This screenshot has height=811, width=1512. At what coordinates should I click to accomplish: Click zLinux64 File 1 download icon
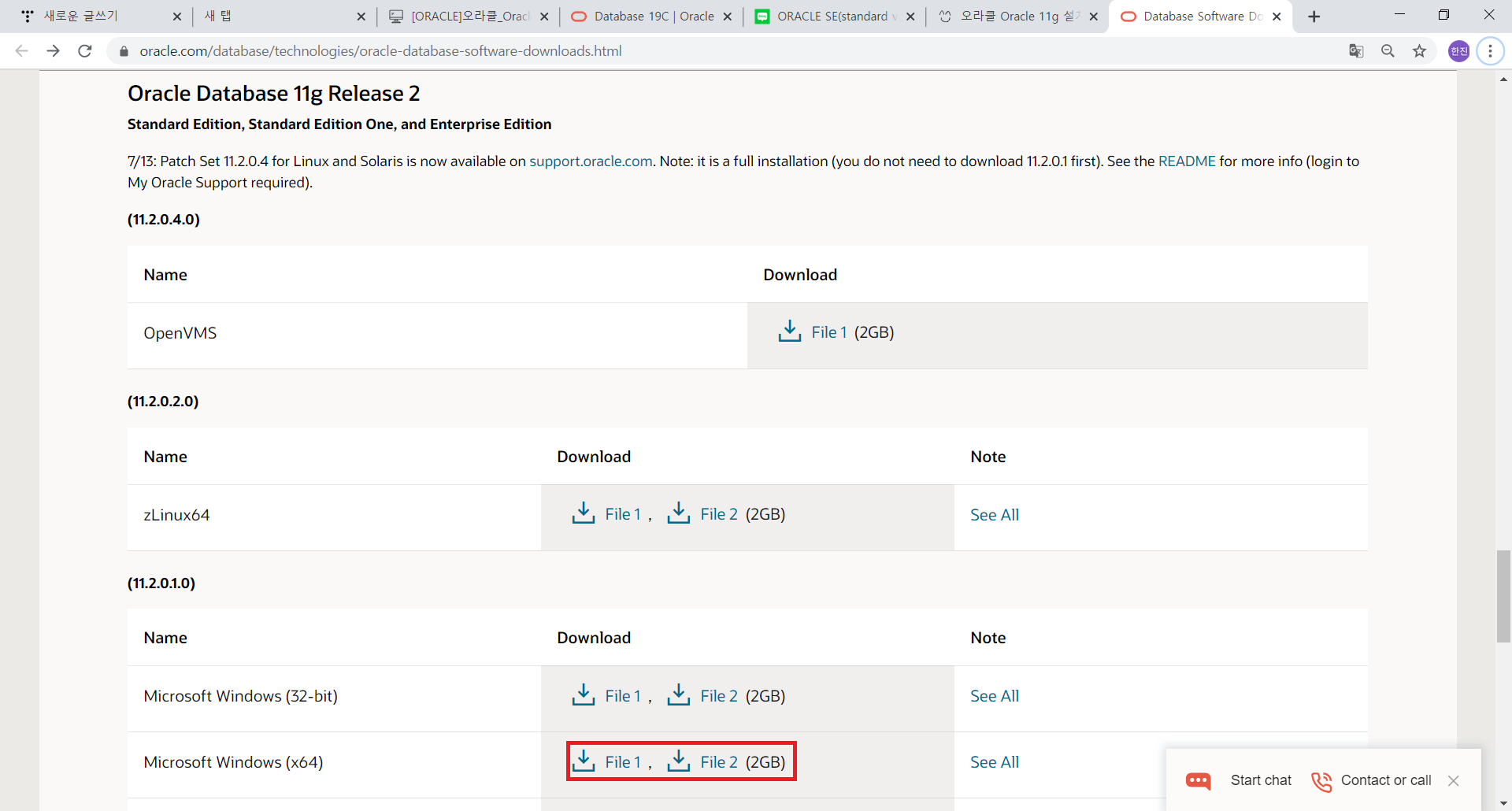click(583, 513)
